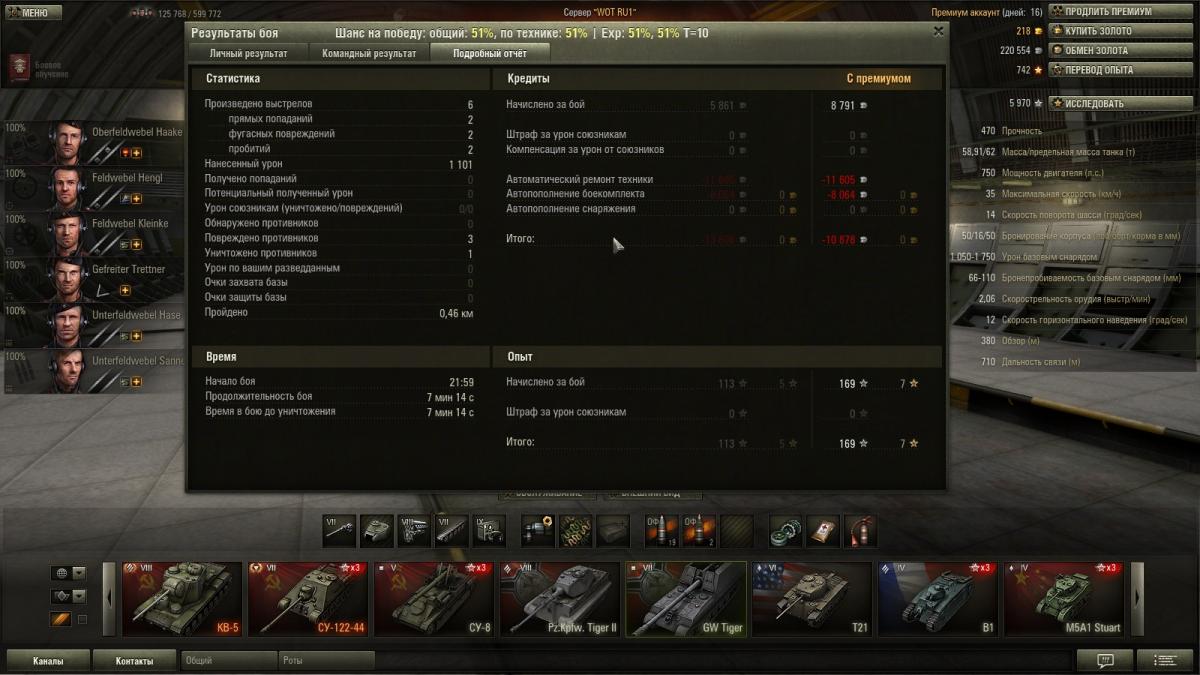Open the Каналы chat channels button

pyautogui.click(x=48, y=661)
